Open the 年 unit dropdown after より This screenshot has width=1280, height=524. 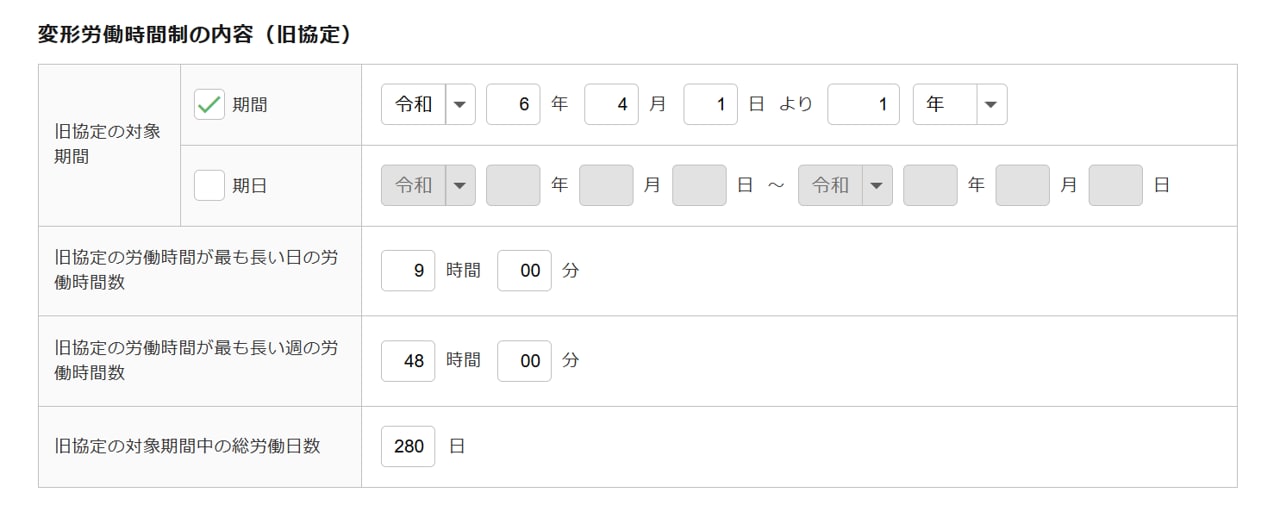[x=959, y=105]
